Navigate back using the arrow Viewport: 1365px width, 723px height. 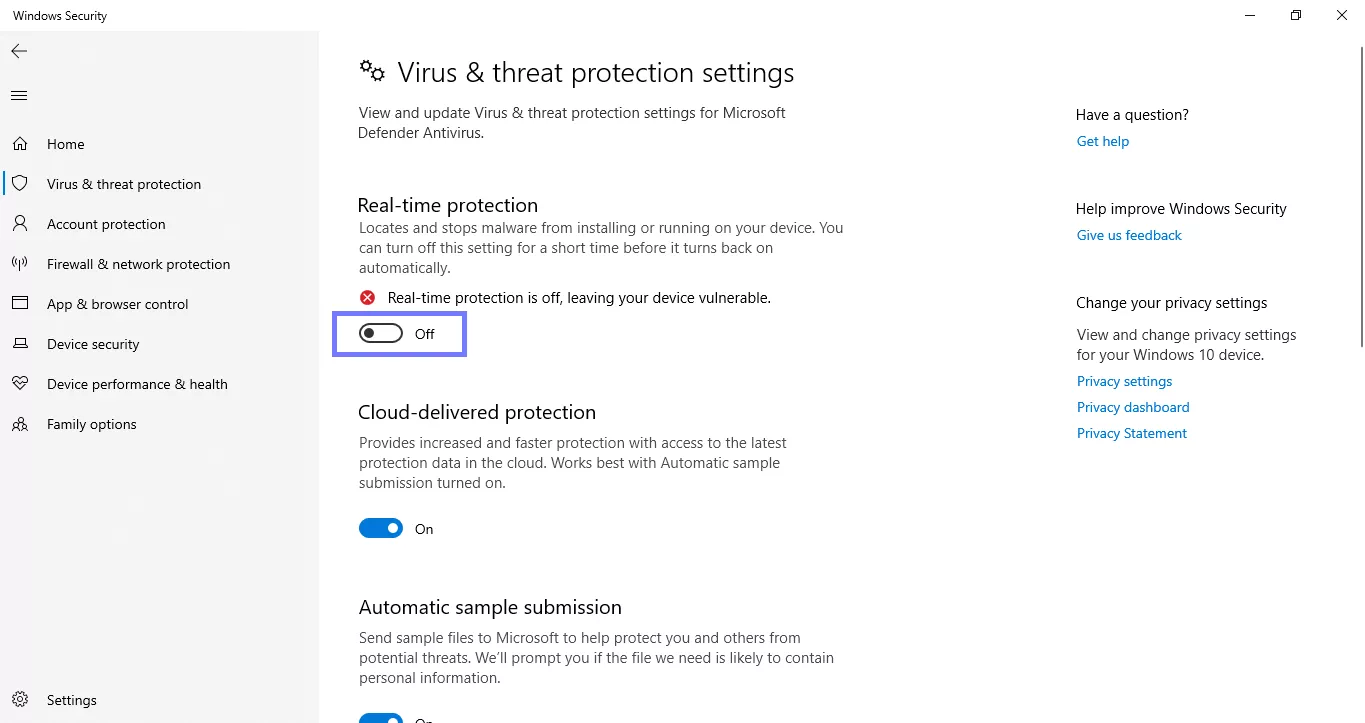click(x=18, y=50)
